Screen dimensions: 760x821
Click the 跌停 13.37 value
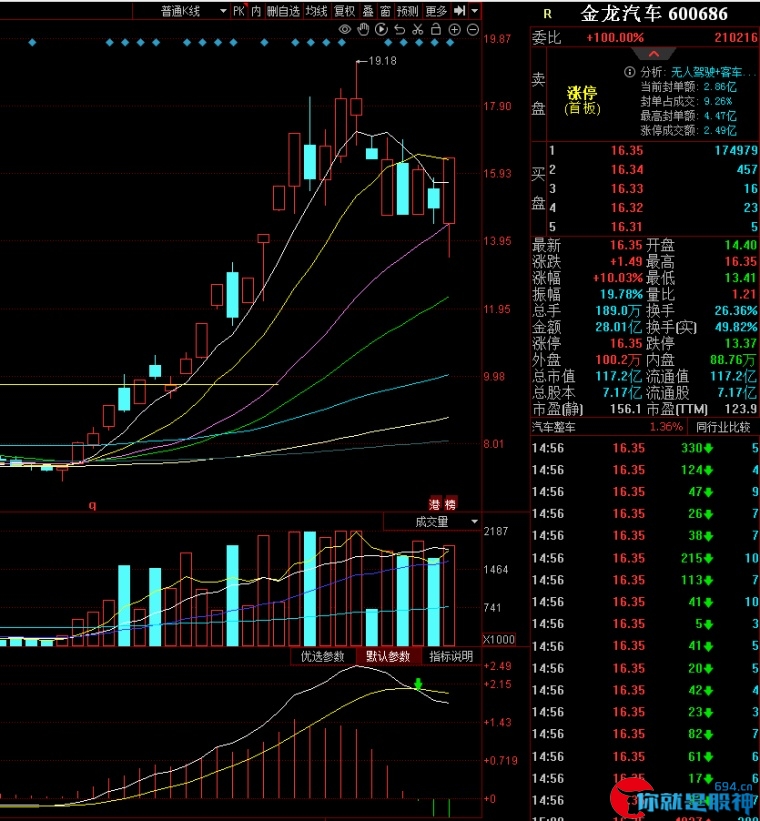pyautogui.click(x=742, y=343)
